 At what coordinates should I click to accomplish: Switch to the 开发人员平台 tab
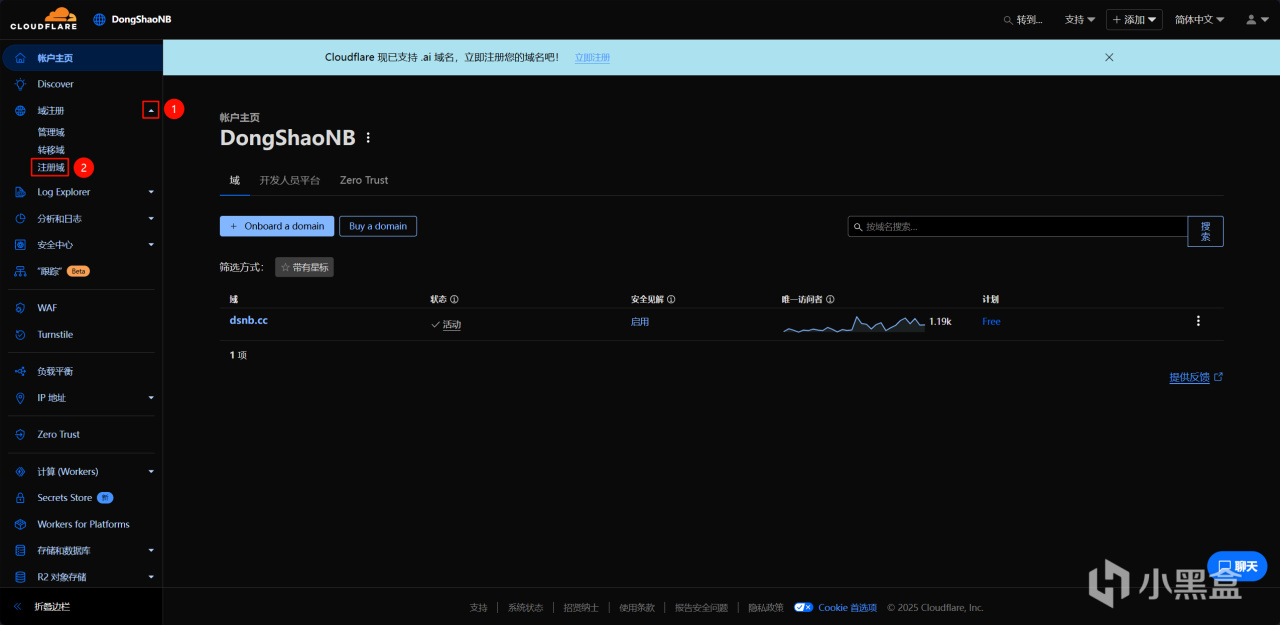(290, 180)
